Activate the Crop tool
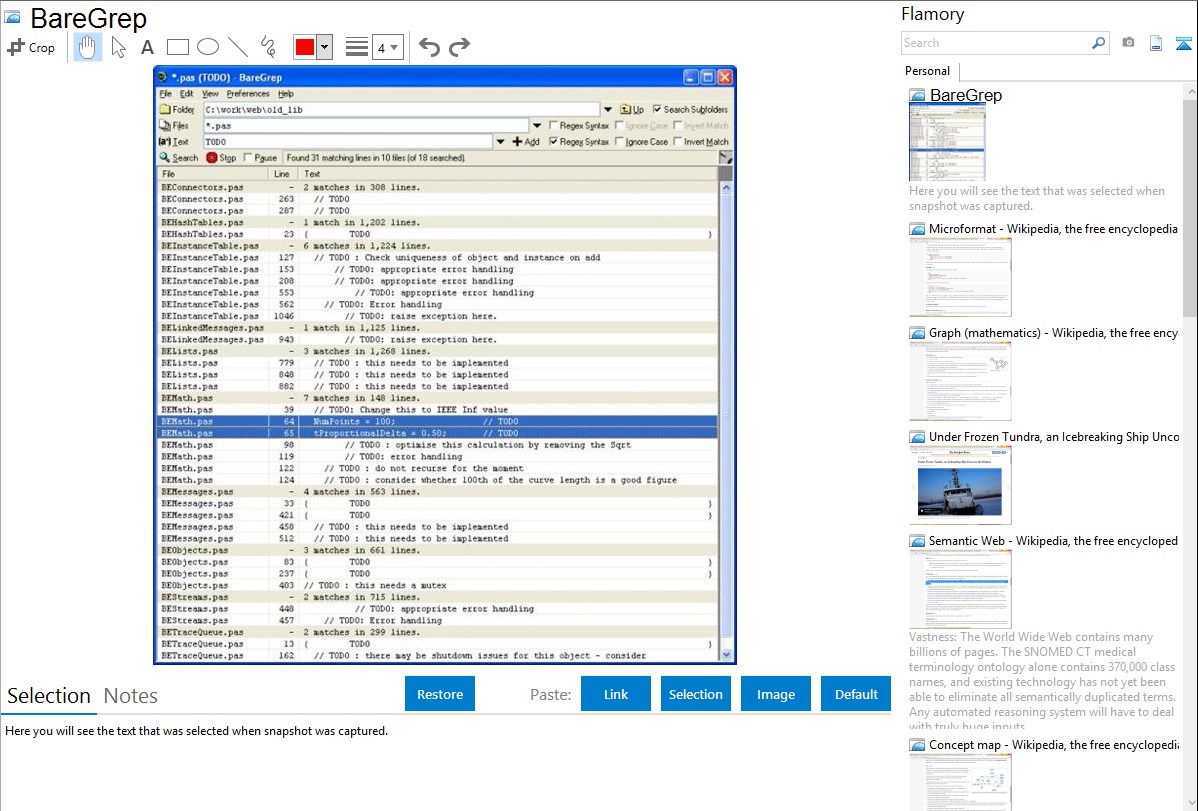Screen dimensions: 1198x811 click(31, 47)
